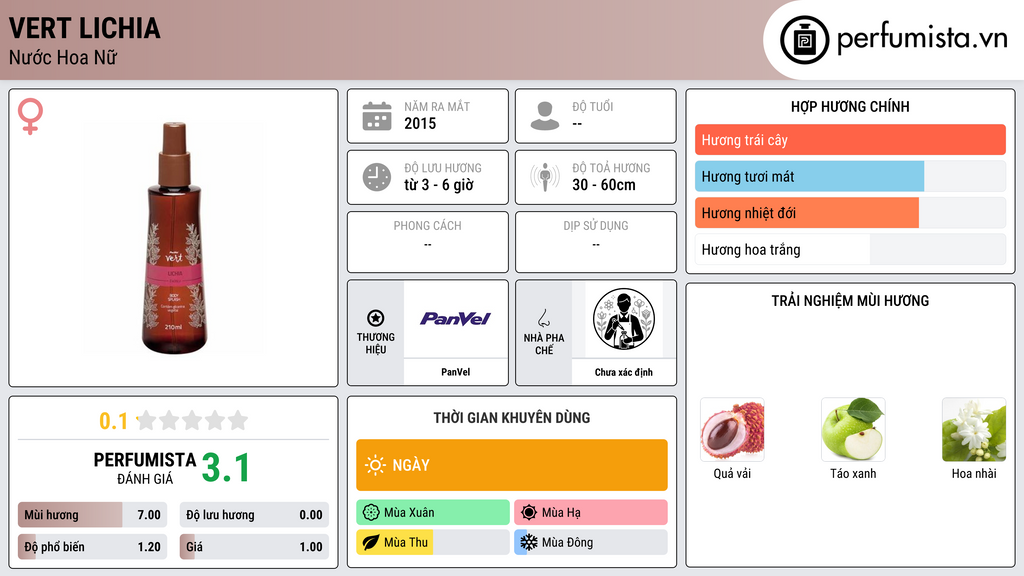
Task: Click the VERT LICHIA title
Action: coord(84,28)
